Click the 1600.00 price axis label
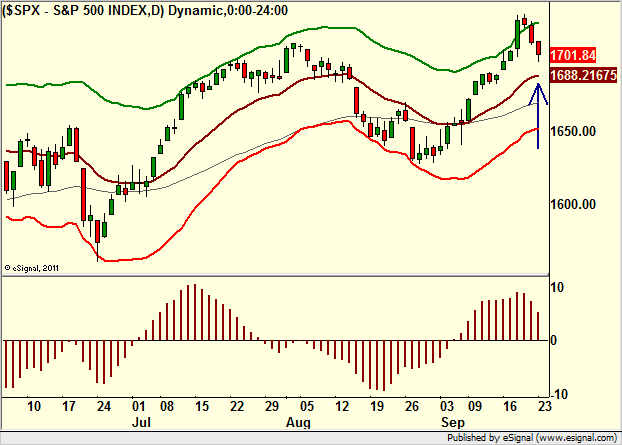Viewport: 622px width, 445px height. (573, 204)
